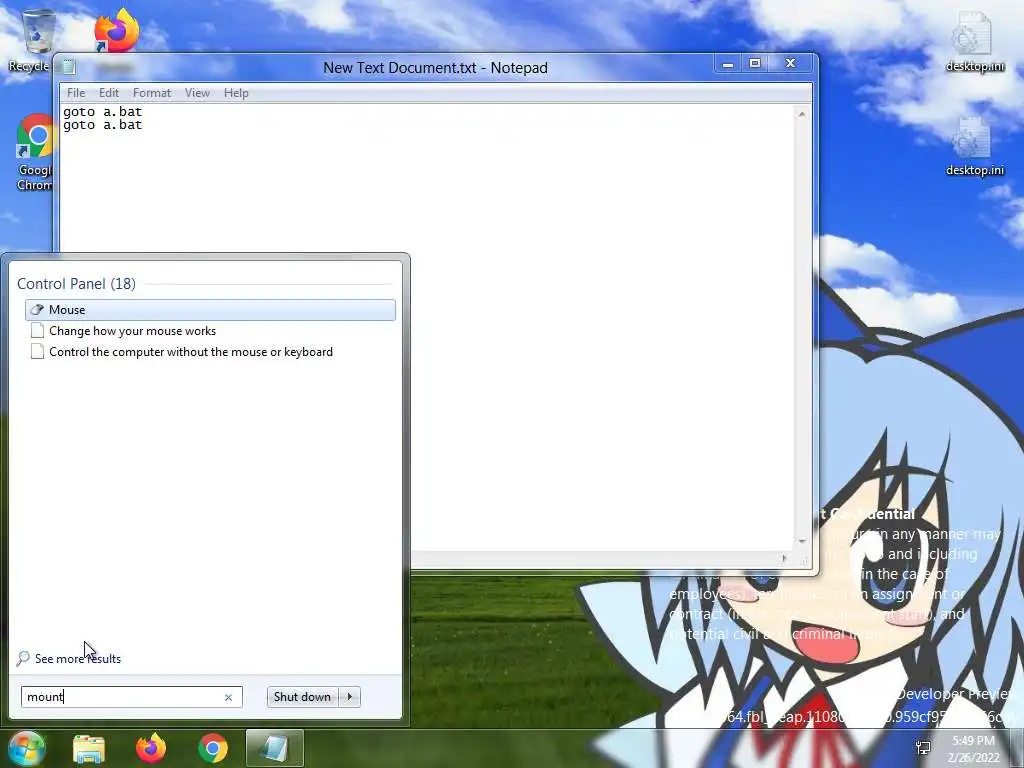Open the Mouse control panel result

tap(210, 310)
